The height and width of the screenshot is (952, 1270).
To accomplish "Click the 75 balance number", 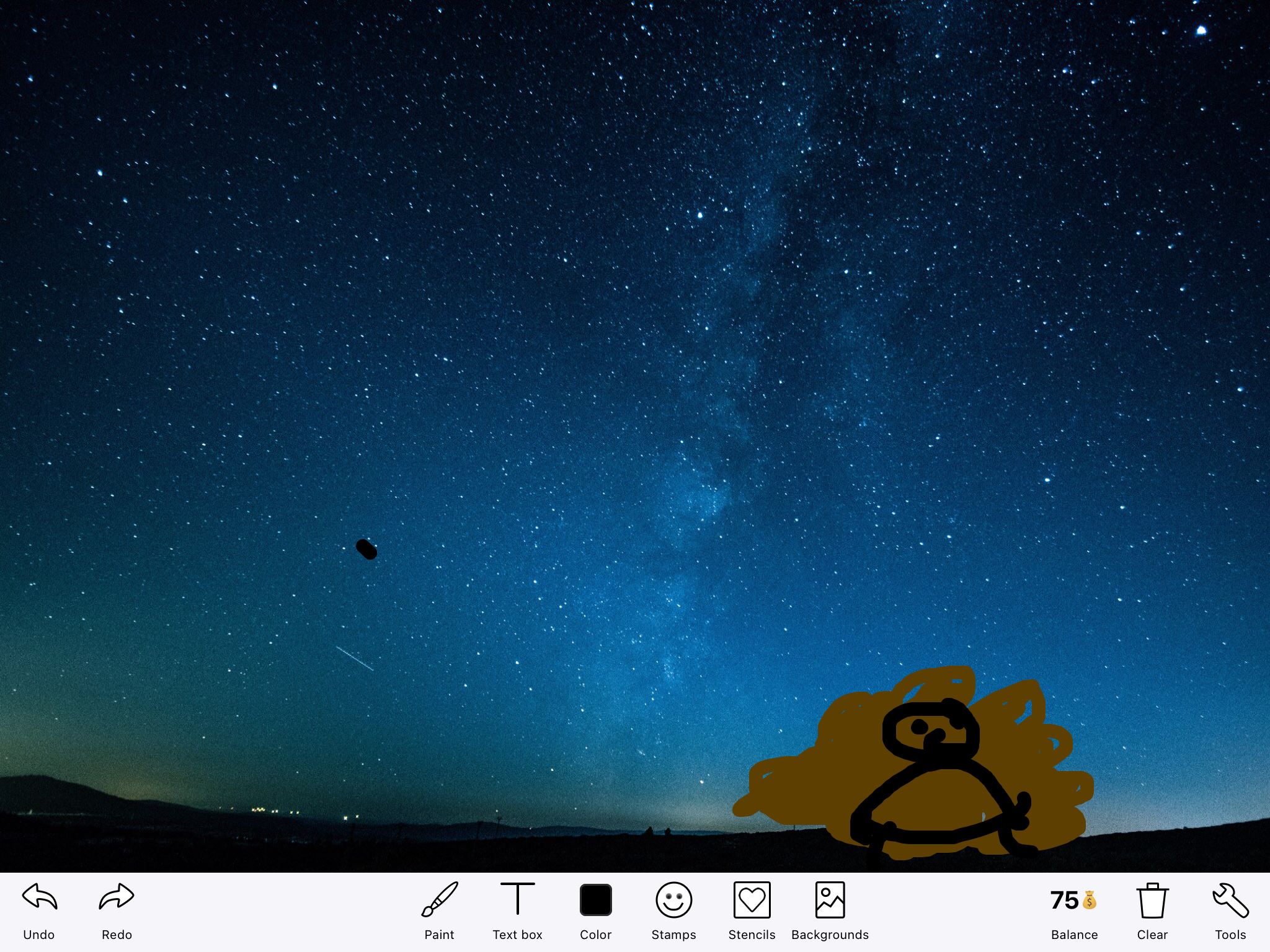I will [x=1064, y=900].
